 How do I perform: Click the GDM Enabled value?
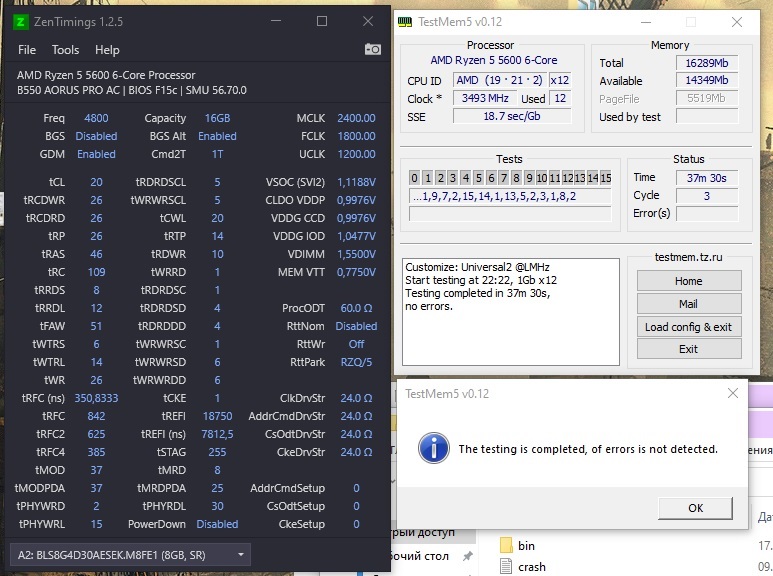click(96, 154)
